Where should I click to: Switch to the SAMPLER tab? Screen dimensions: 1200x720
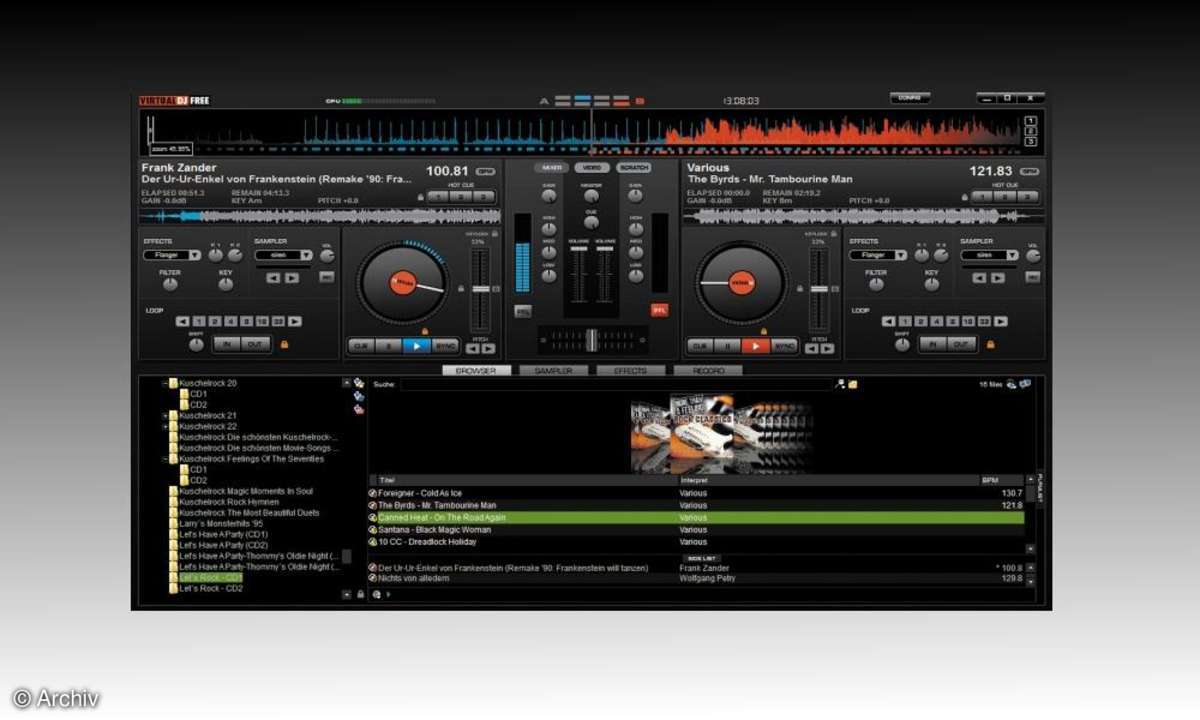pos(553,370)
